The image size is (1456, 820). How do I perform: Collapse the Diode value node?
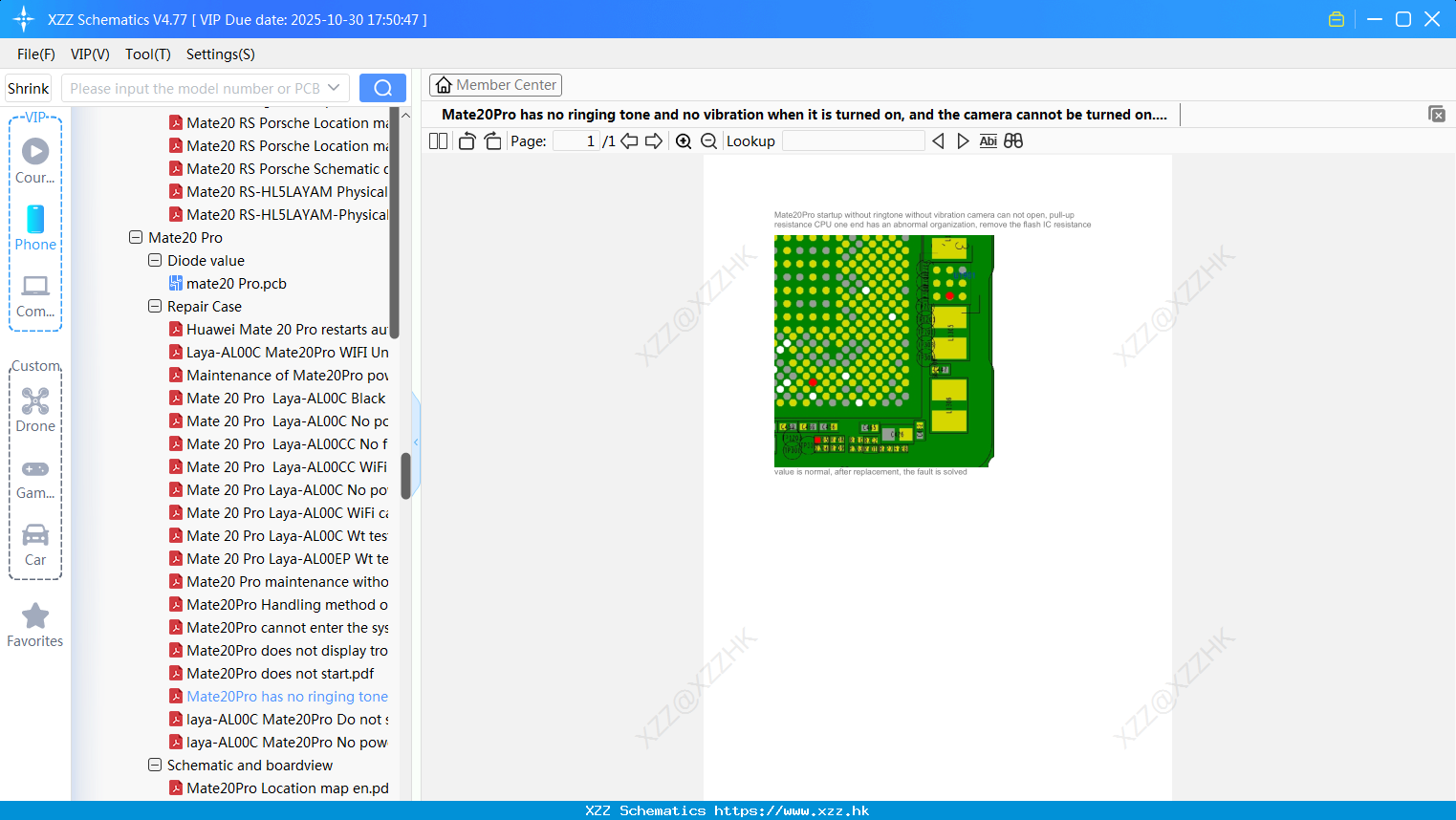[x=155, y=260]
